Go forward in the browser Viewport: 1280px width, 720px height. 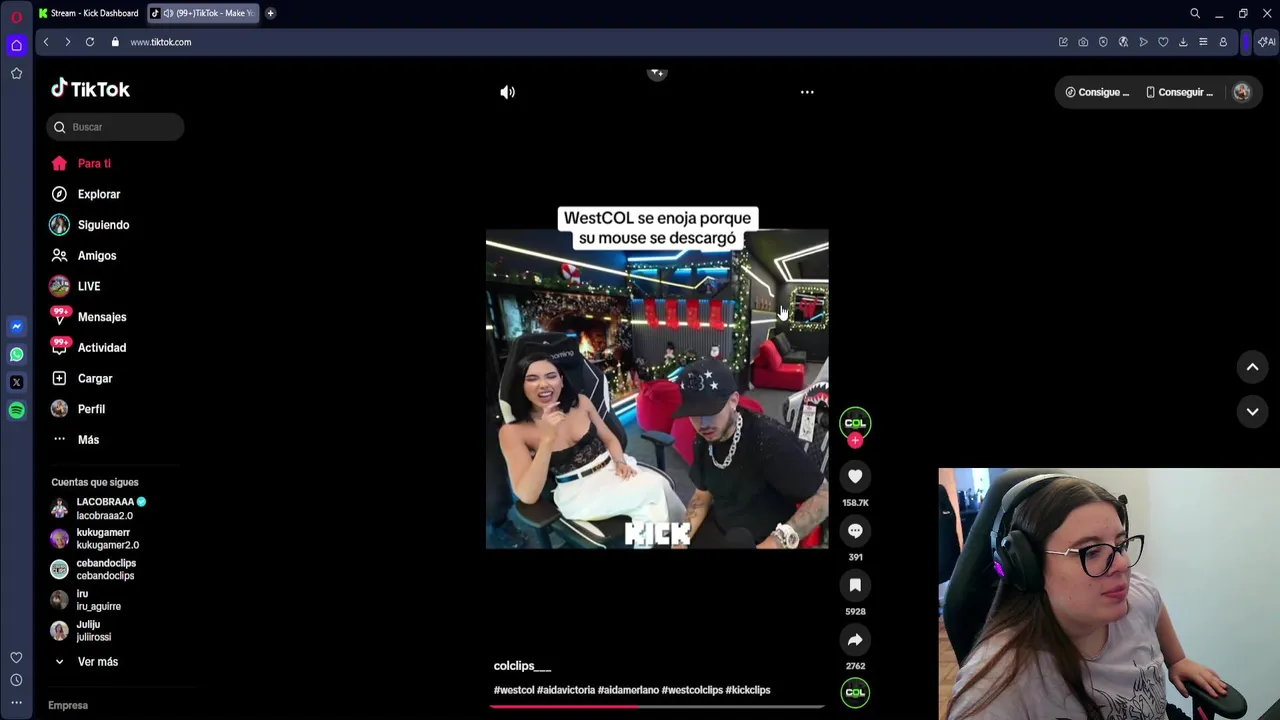point(68,42)
